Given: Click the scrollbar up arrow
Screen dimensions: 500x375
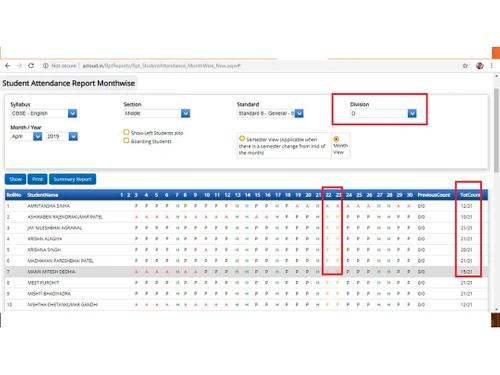Looking at the screenshot, I should pos(496,76).
